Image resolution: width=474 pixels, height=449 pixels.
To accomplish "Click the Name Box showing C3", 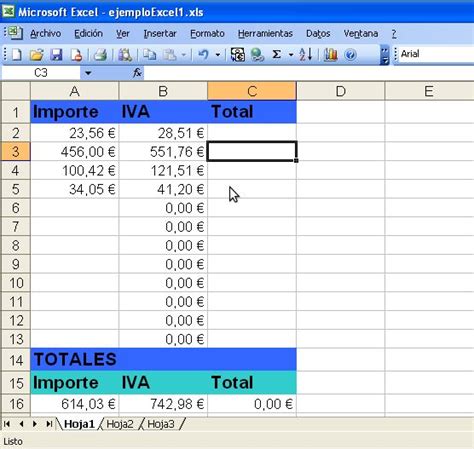I will click(x=41, y=73).
